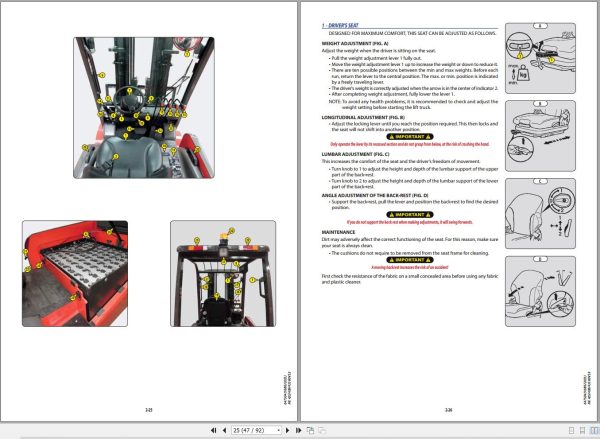Click the previous view navigation icon
Viewport: 600px width, 439px height.
310,431
